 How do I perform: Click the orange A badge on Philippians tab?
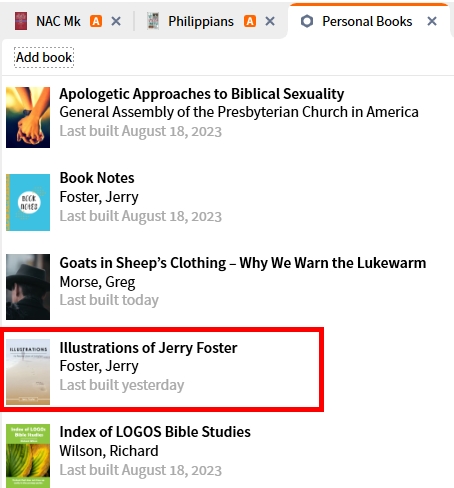pyautogui.click(x=250, y=21)
